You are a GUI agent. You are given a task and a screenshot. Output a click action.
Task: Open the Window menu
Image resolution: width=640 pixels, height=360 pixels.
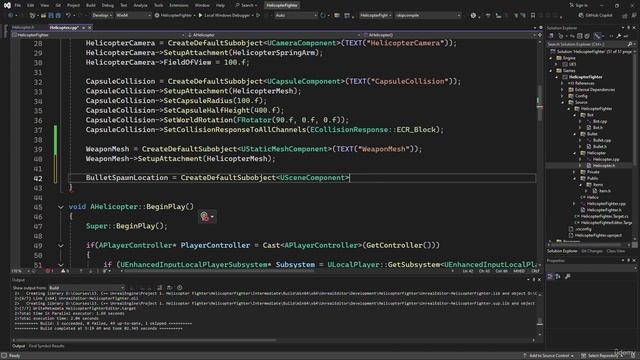point(202,5)
